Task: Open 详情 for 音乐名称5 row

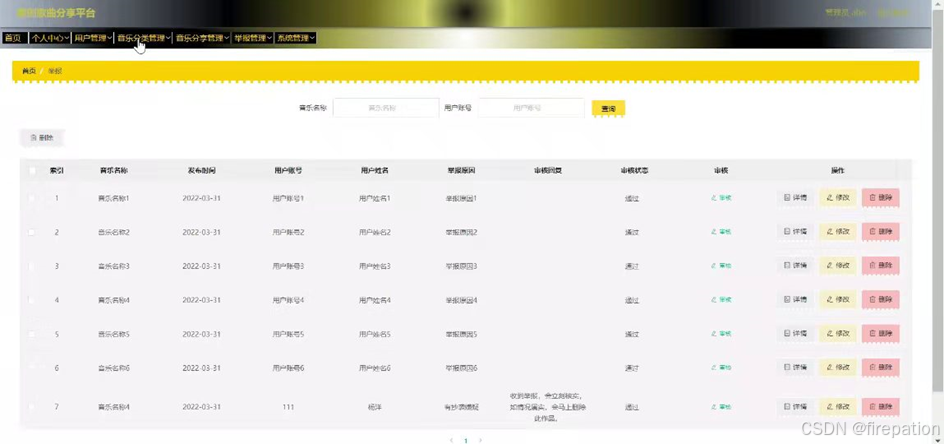Action: [x=795, y=334]
